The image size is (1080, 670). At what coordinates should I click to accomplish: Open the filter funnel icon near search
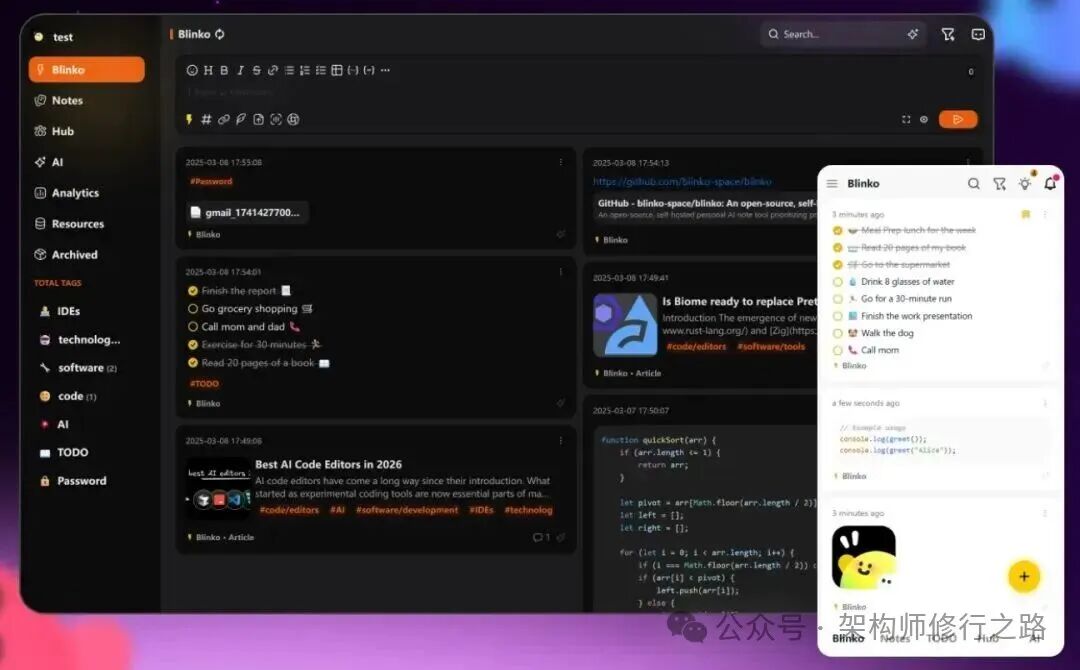click(x=948, y=33)
